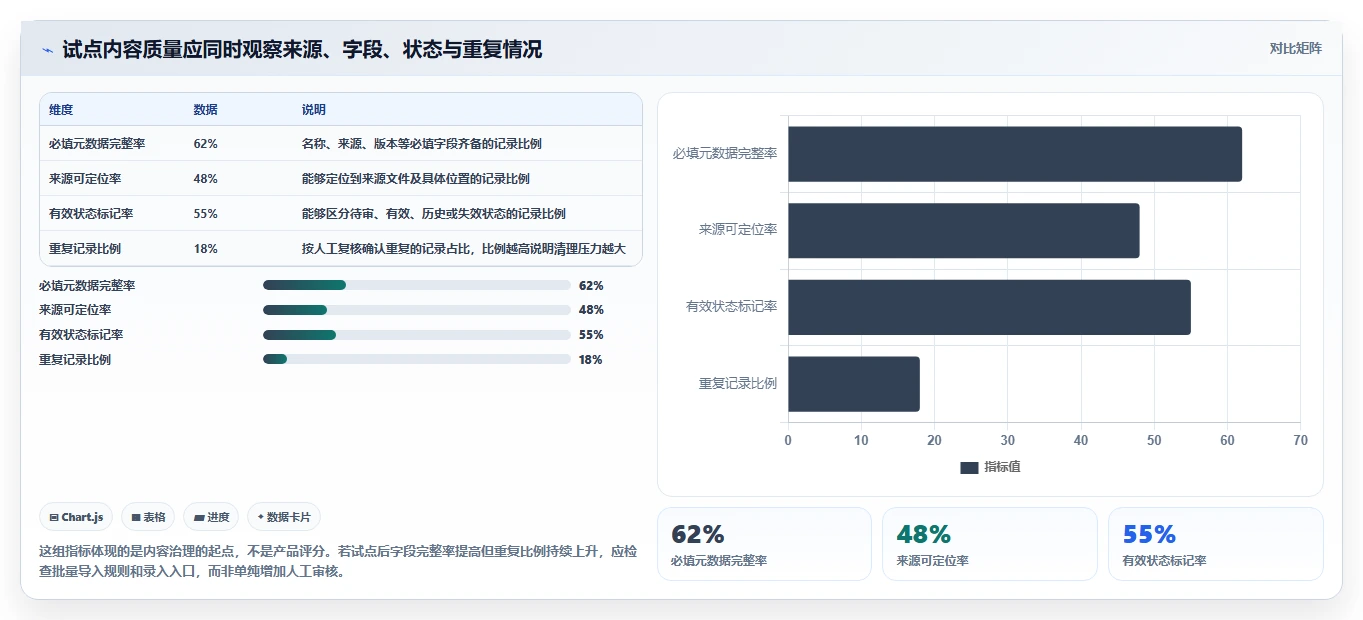Click the lightning icon beside the title
Image resolution: width=1363 pixels, height=620 pixels.
[47, 49]
